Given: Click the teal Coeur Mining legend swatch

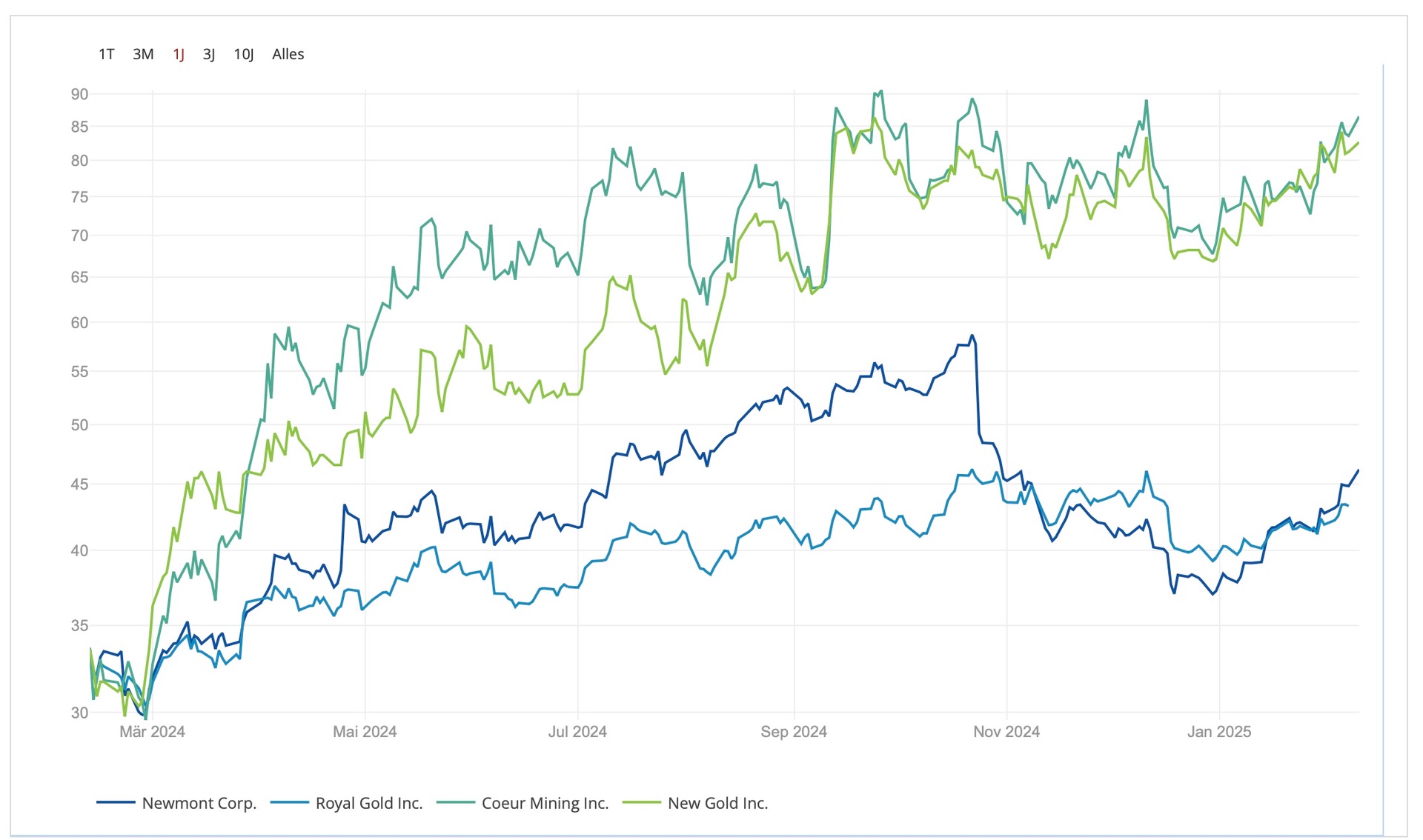Looking at the screenshot, I should tap(455, 802).
